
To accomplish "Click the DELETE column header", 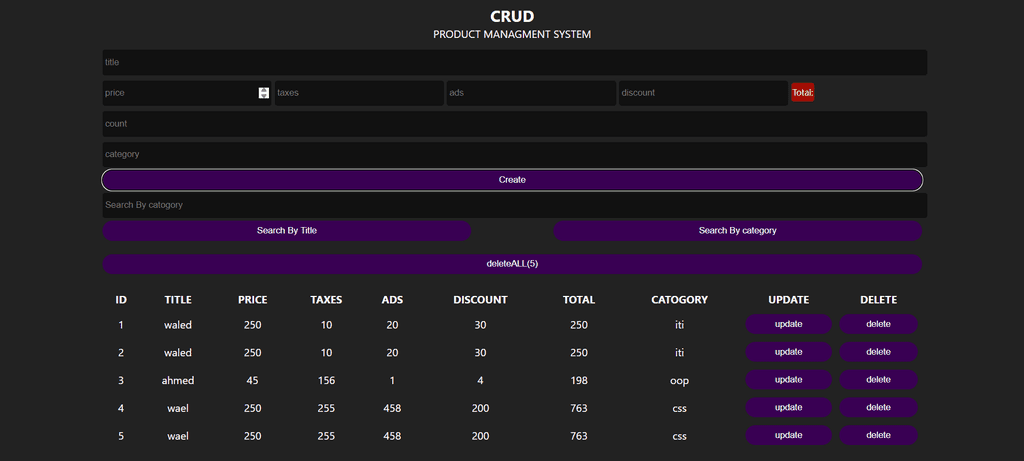I will click(878, 300).
